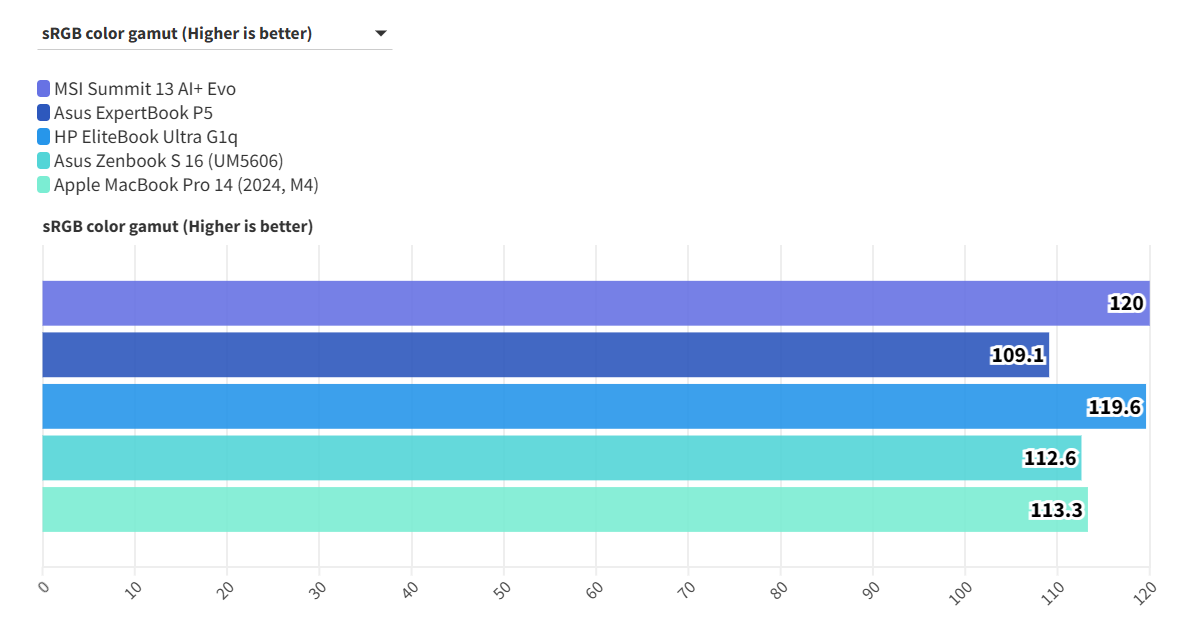Click the chart title above the bars
1197x621 pixels.
[178, 227]
